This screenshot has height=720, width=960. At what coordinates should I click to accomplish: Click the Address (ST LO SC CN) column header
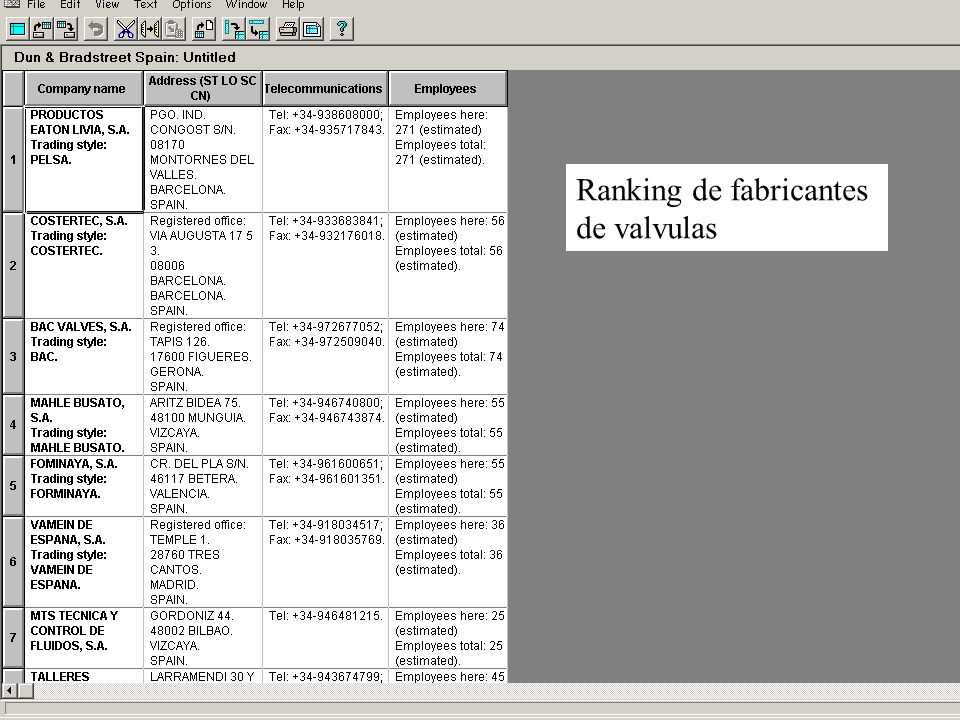(x=203, y=88)
